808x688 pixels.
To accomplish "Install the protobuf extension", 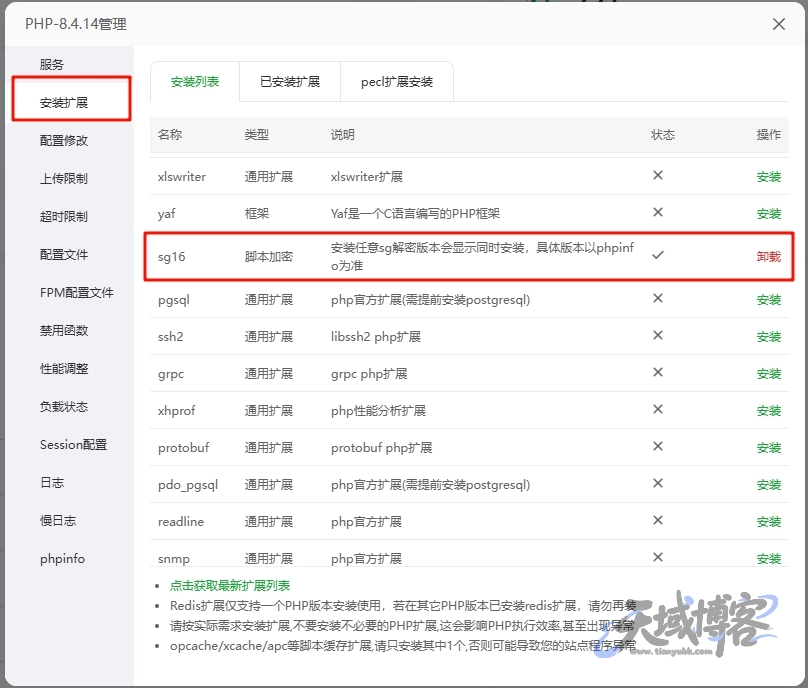I will click(768, 447).
